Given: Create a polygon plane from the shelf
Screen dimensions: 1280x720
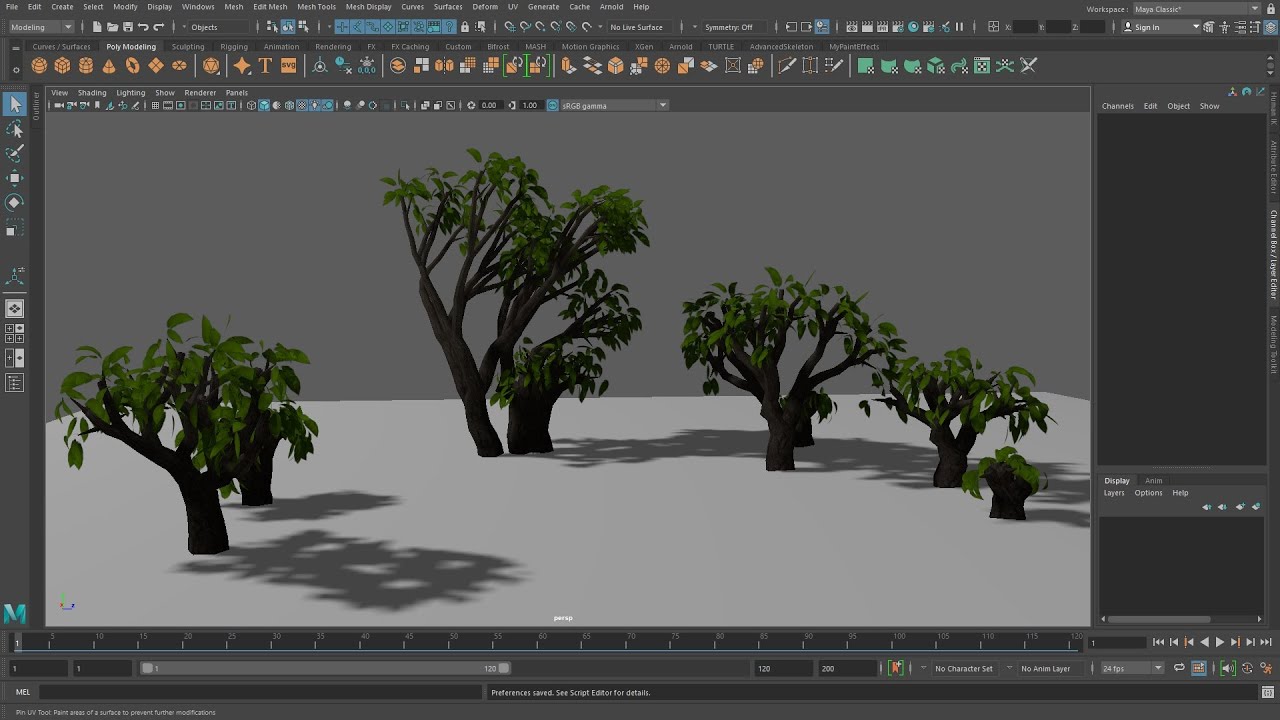Looking at the screenshot, I should pos(156,66).
